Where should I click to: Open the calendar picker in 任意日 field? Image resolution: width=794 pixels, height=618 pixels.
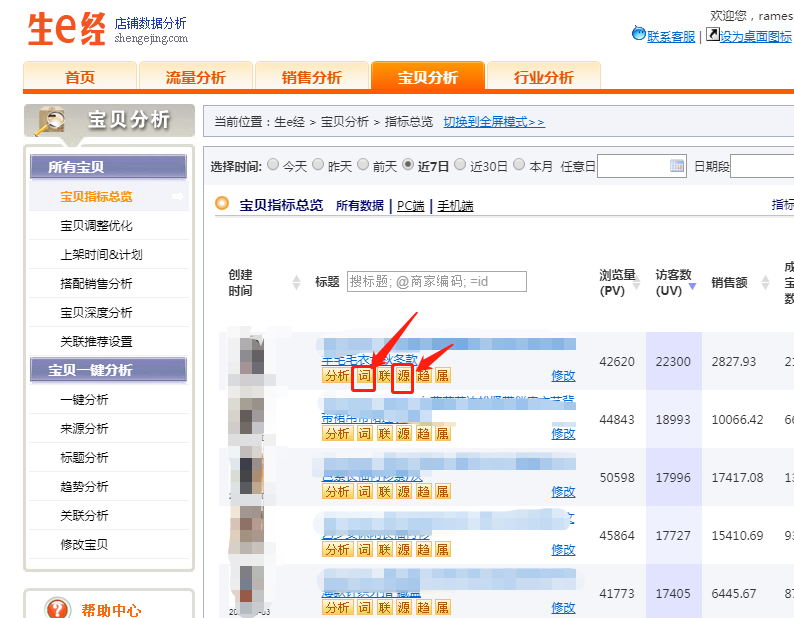coord(677,166)
